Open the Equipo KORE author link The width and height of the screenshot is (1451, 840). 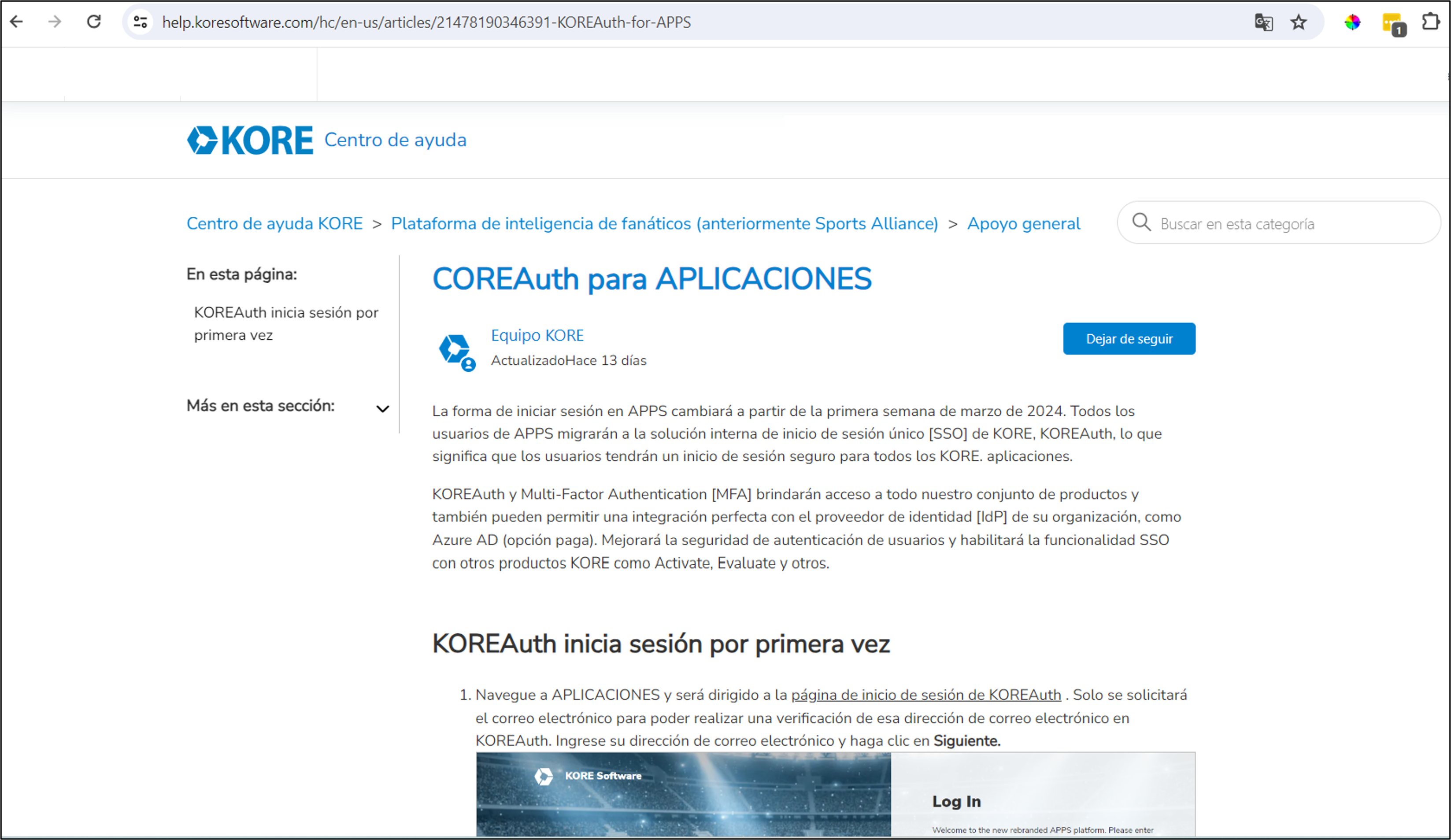pos(537,335)
